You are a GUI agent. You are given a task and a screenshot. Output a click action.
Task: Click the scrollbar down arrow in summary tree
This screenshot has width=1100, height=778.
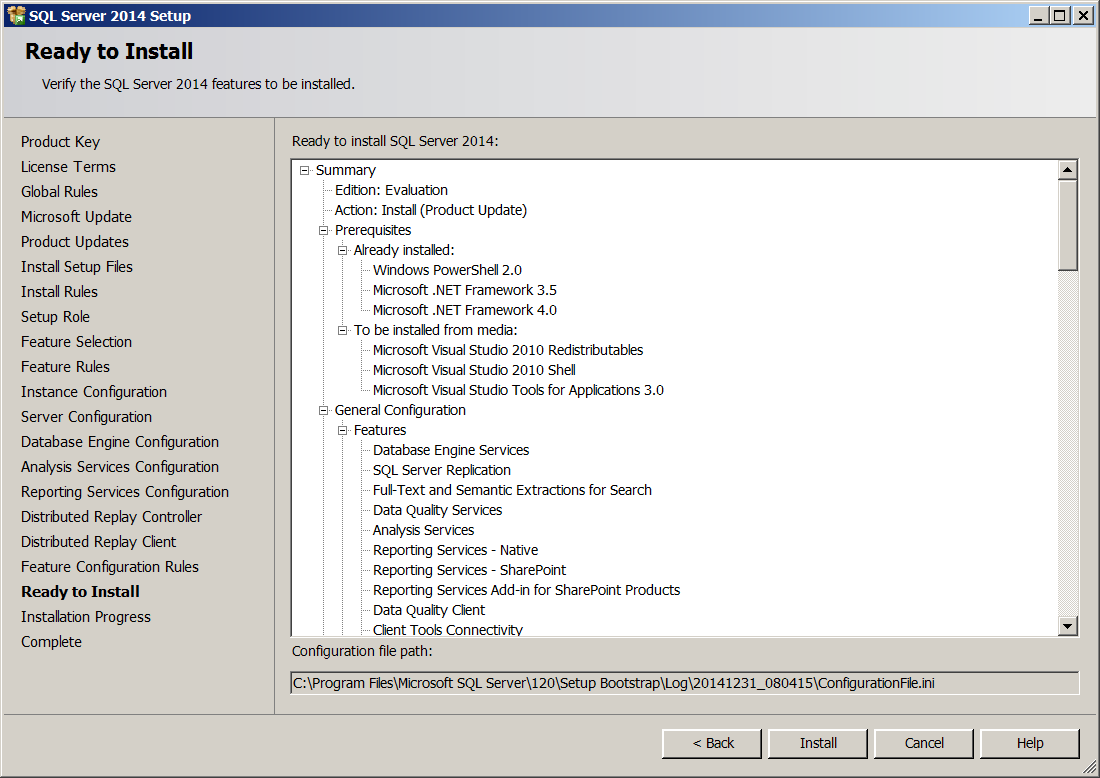1068,626
